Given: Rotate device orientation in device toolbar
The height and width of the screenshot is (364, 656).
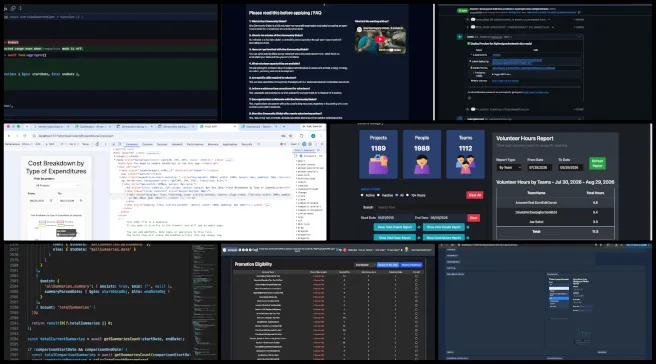Looking at the screenshot, I should coord(97,144).
